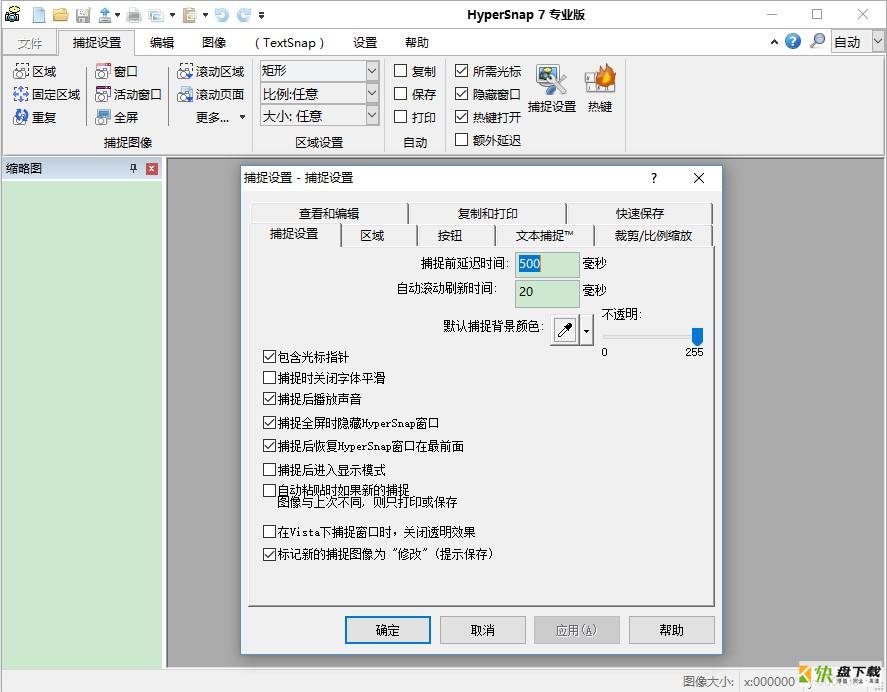The height and width of the screenshot is (692, 887).
Task: Open dropdown arrow beside the upload icon
Action: pos(118,15)
